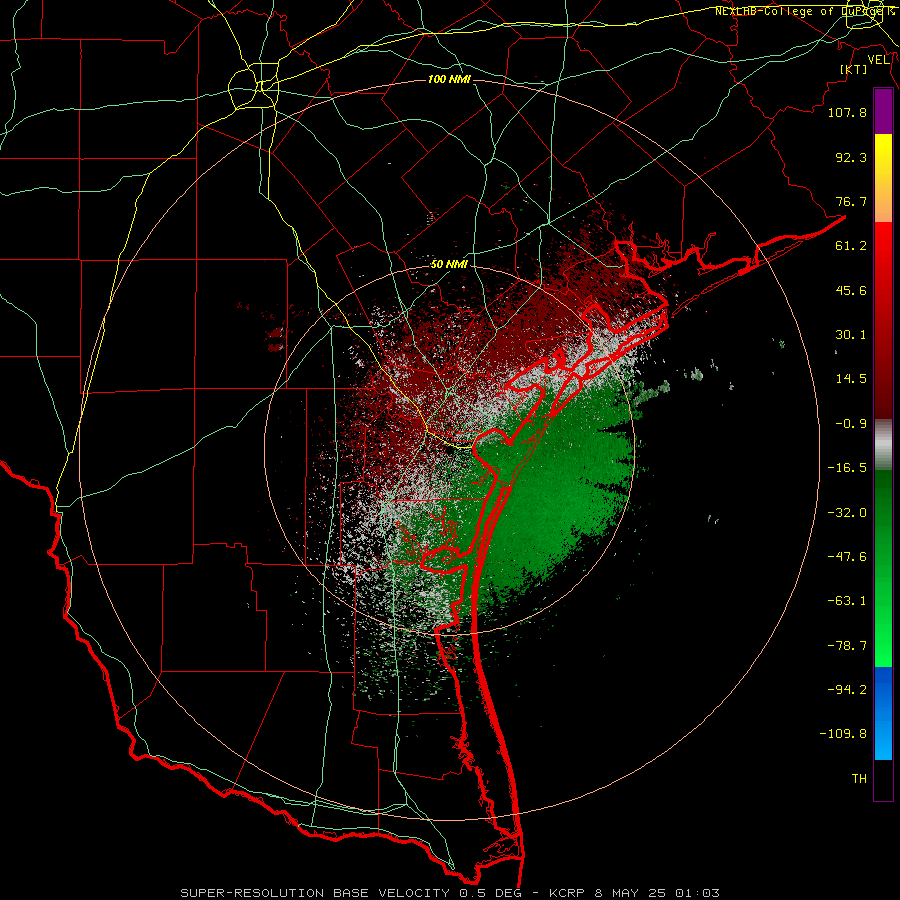Click the 92.3 velocity scale value
The height and width of the screenshot is (900, 900).
click(x=851, y=157)
